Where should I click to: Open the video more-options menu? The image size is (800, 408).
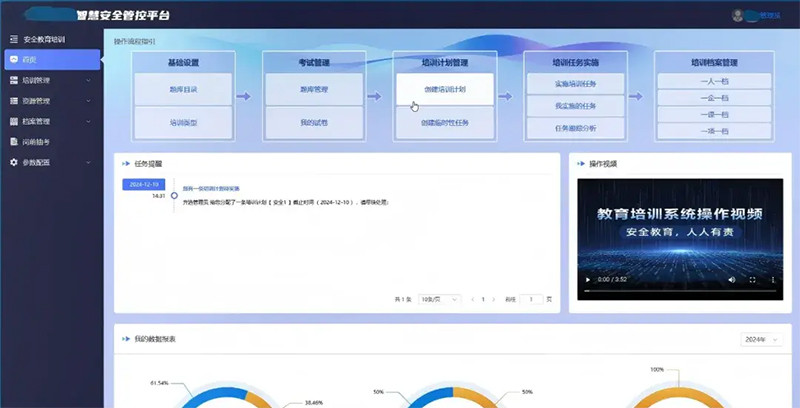772,279
